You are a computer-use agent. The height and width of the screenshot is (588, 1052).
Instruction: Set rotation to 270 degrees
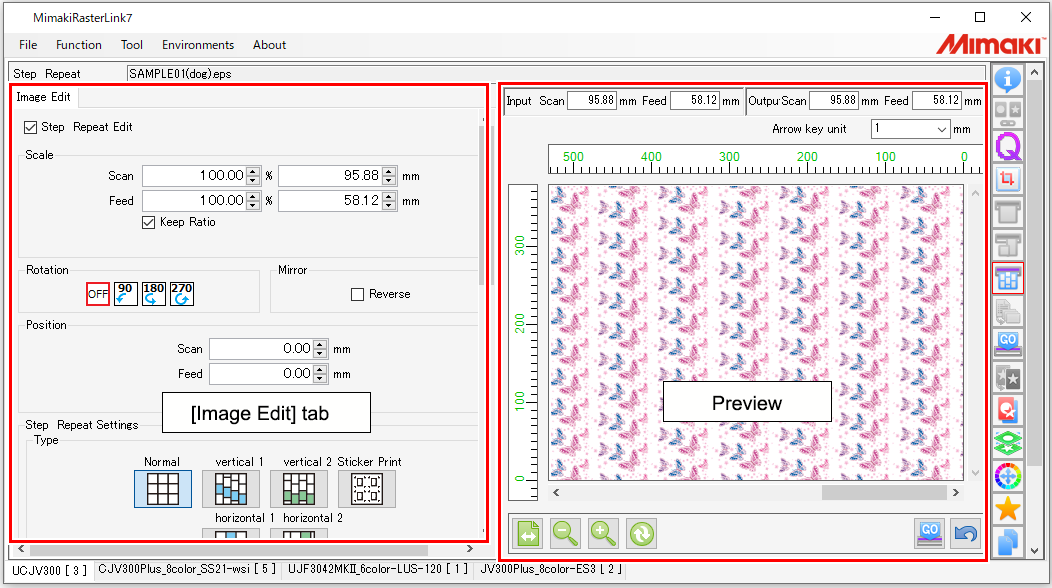[182, 293]
